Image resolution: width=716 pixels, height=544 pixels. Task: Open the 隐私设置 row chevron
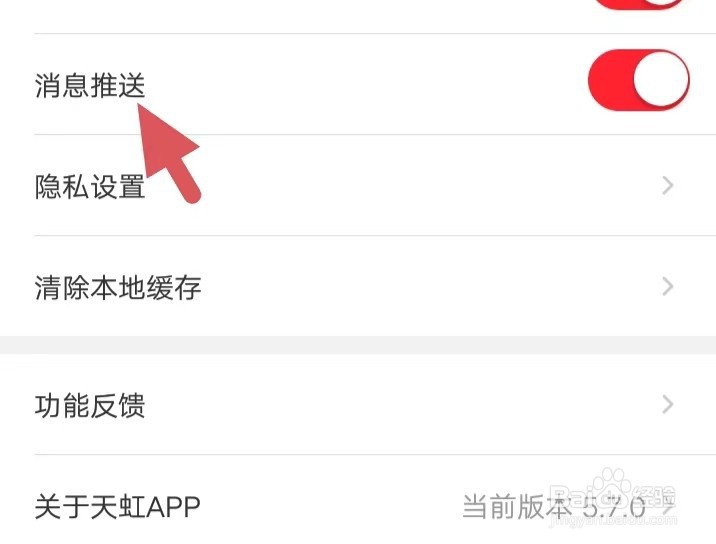pyautogui.click(x=668, y=185)
